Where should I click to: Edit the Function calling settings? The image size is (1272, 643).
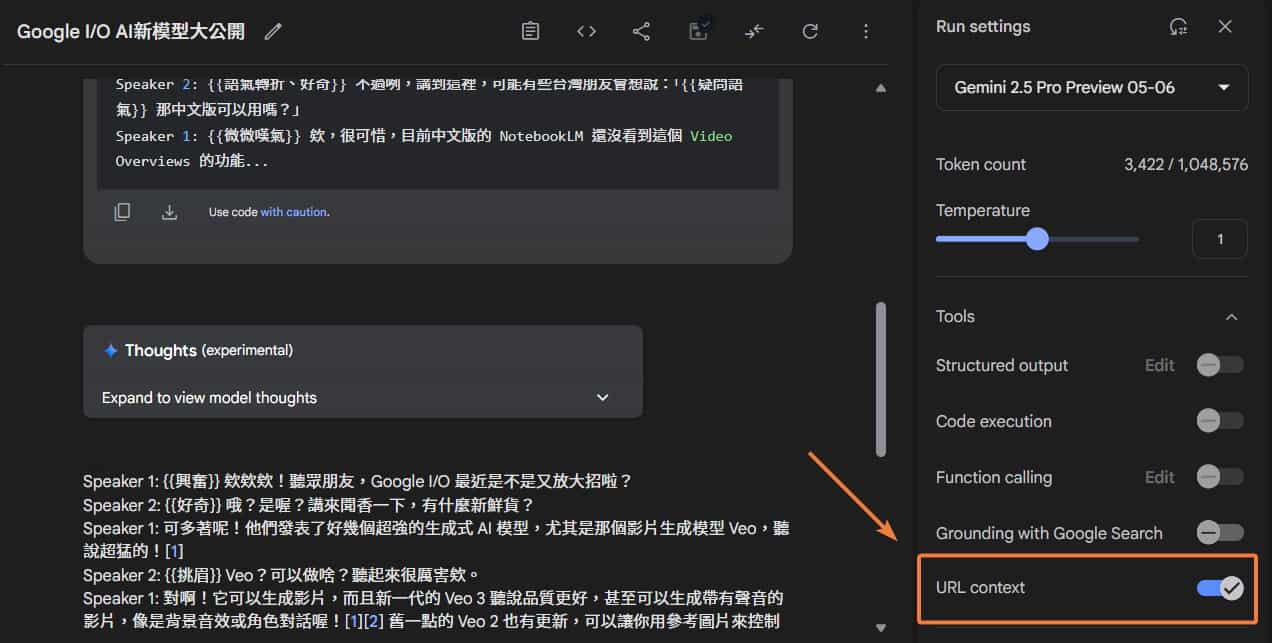coord(1160,477)
